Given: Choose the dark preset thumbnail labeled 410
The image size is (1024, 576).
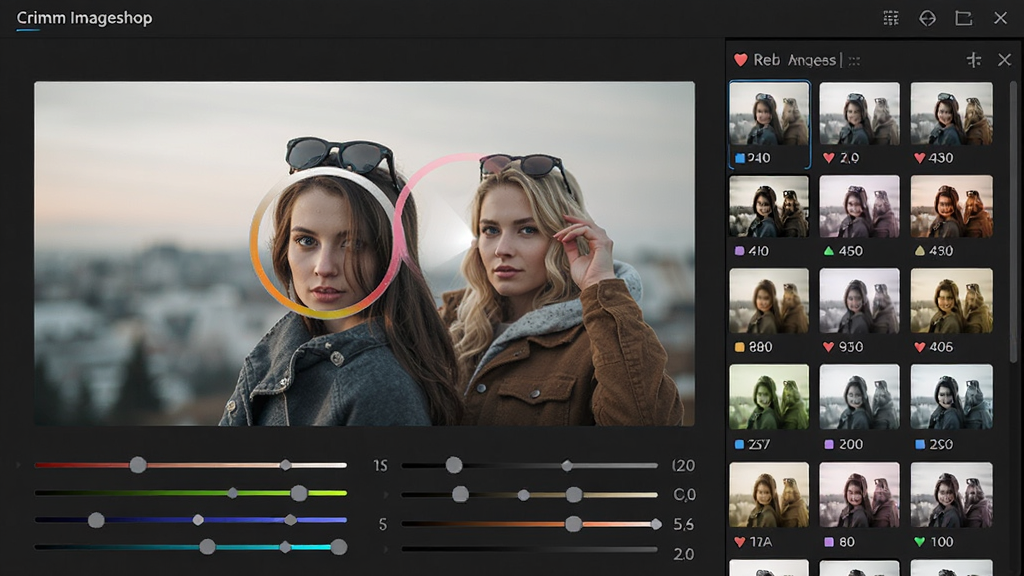Looking at the screenshot, I should click(x=769, y=206).
